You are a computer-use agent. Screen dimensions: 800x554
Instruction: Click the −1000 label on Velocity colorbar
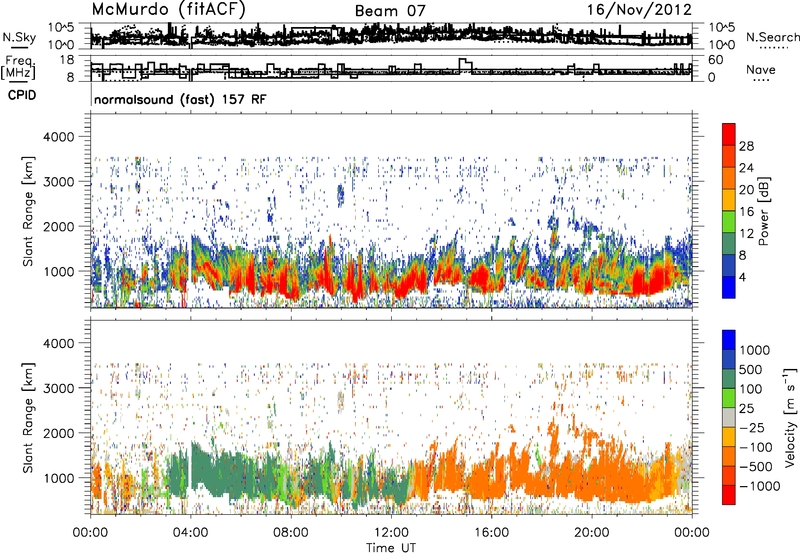pyautogui.click(x=760, y=486)
